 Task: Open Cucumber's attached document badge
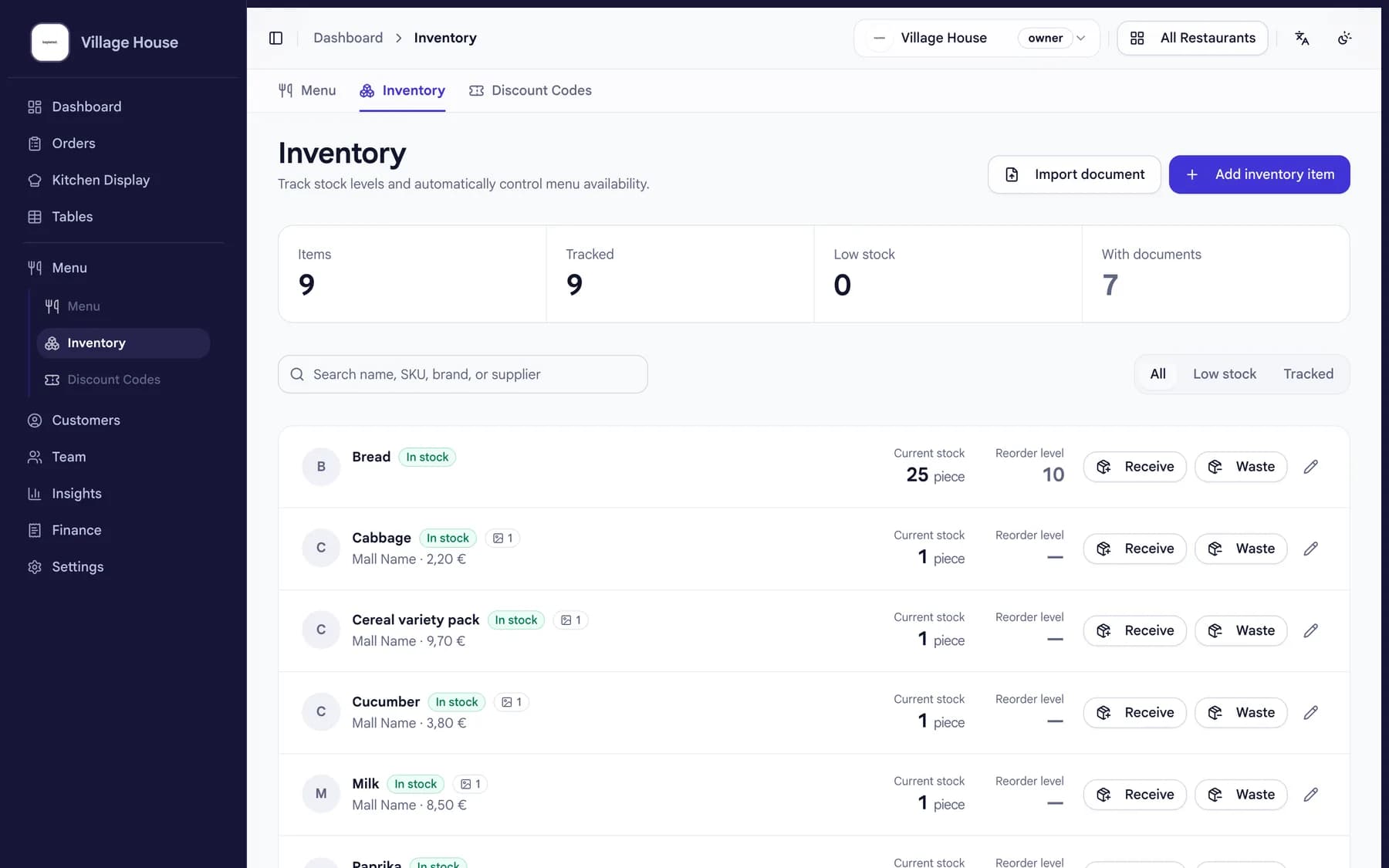click(x=512, y=702)
